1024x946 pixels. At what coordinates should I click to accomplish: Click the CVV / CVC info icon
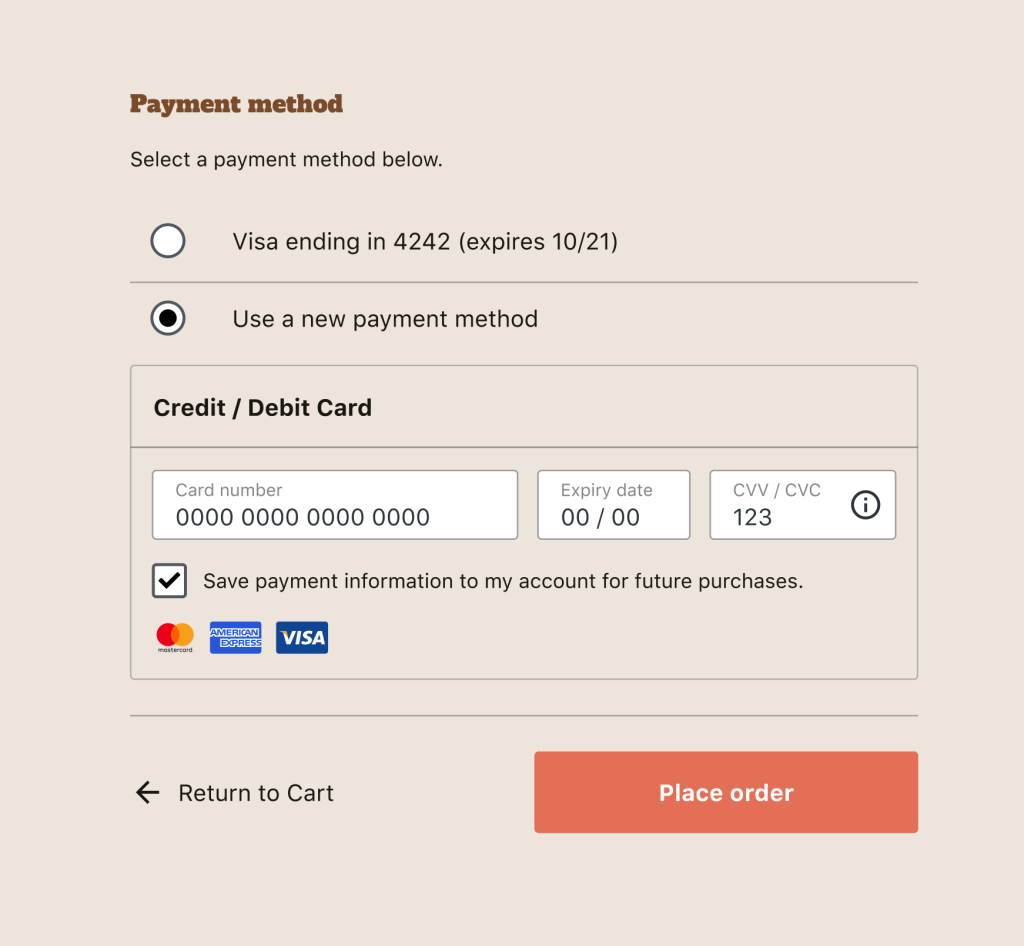click(x=866, y=505)
